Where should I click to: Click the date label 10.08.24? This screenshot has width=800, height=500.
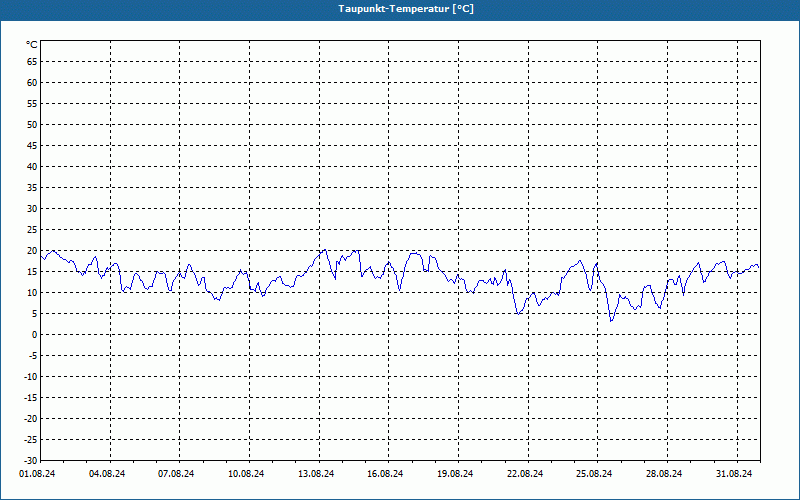(246, 474)
